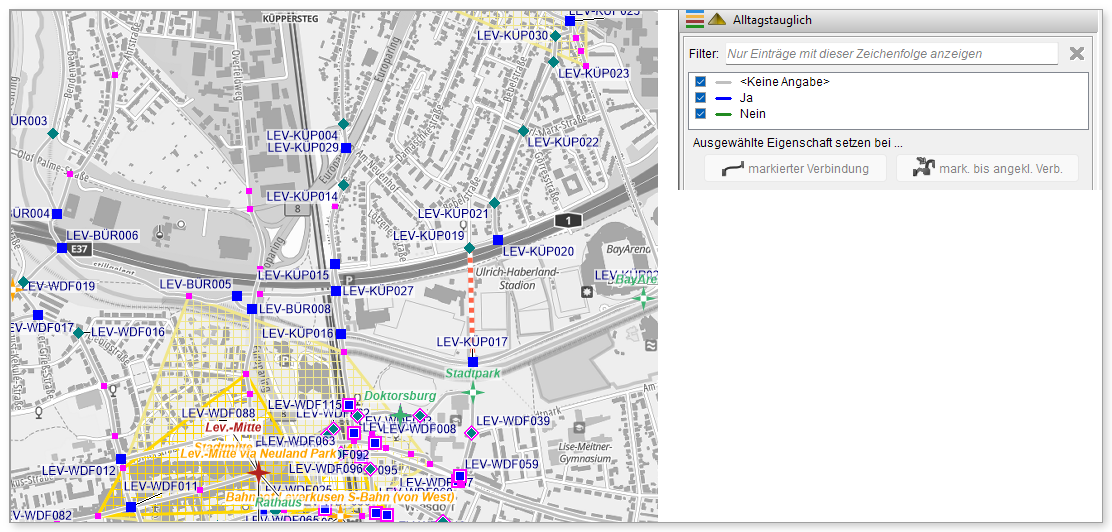The height and width of the screenshot is (532, 1112).
Task: Select blue square node LEV-KÜP017
Action: (x=473, y=362)
